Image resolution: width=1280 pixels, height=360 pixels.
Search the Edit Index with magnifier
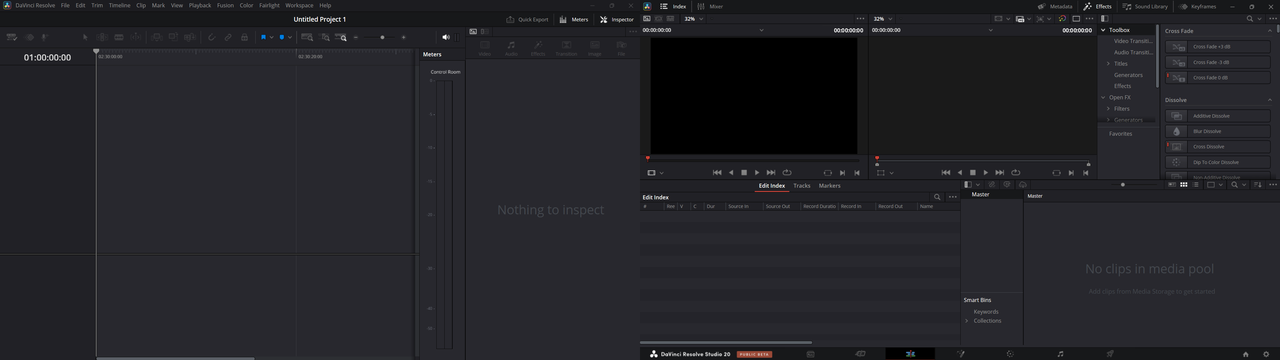click(x=937, y=197)
